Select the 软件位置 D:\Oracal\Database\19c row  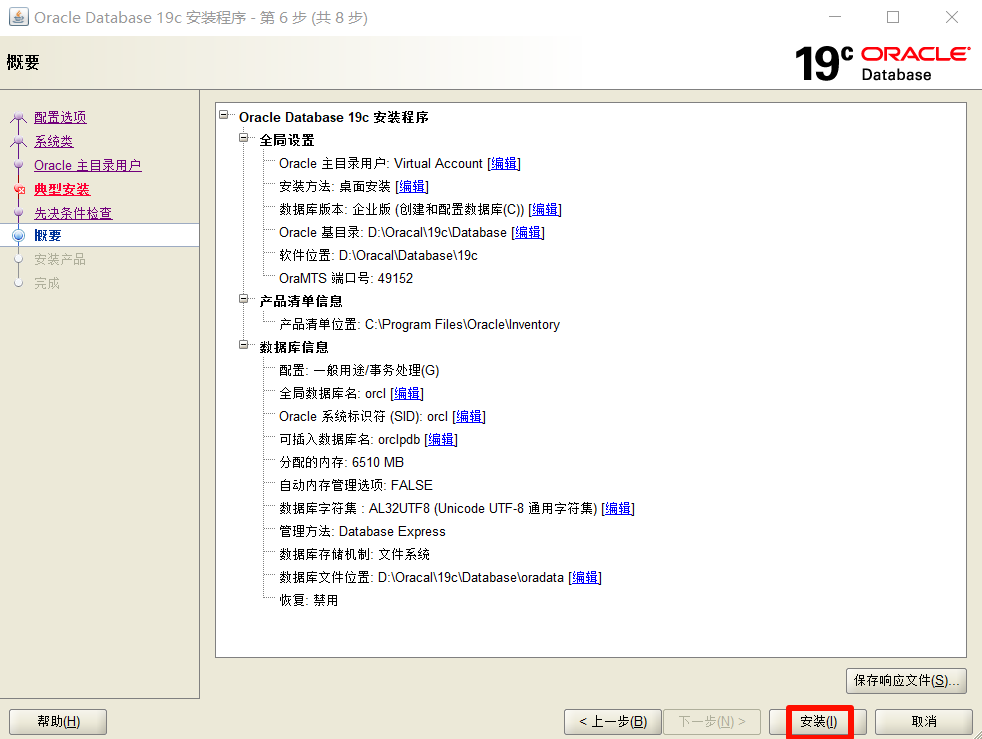pos(378,256)
